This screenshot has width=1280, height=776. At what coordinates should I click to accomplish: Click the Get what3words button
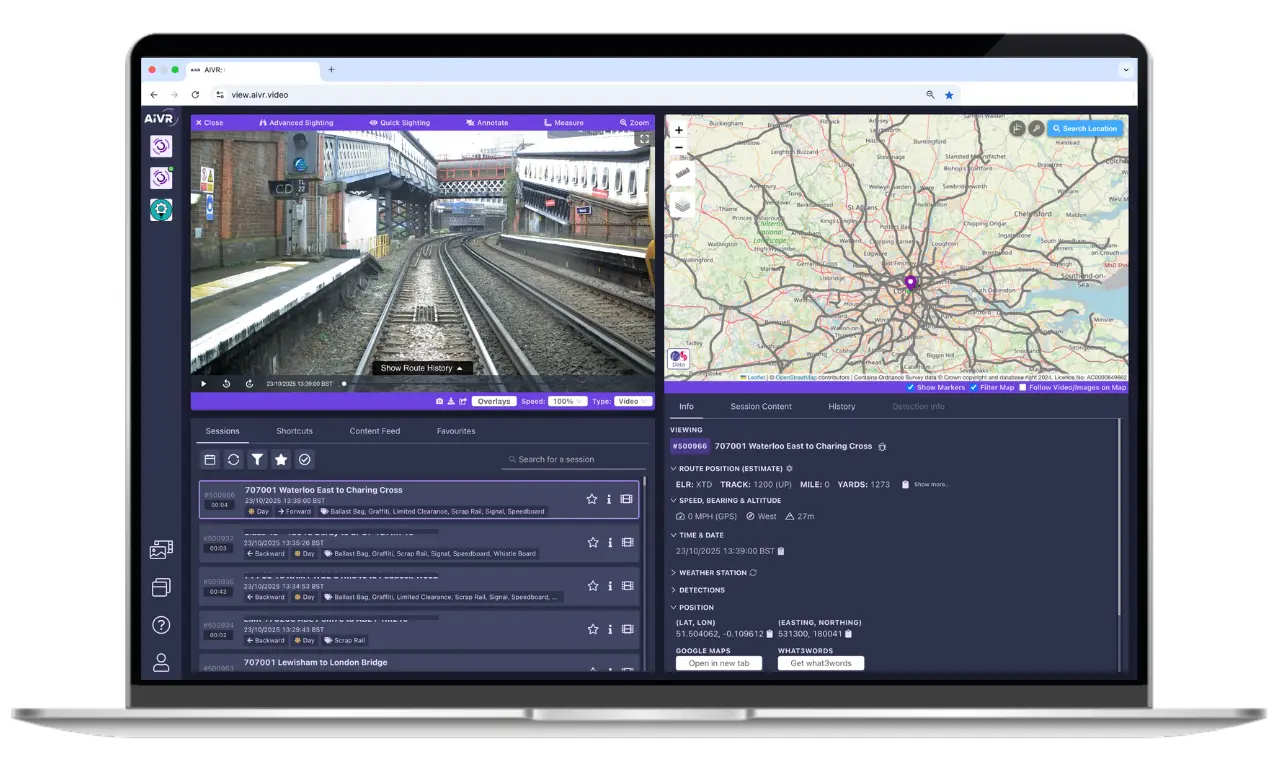point(820,663)
